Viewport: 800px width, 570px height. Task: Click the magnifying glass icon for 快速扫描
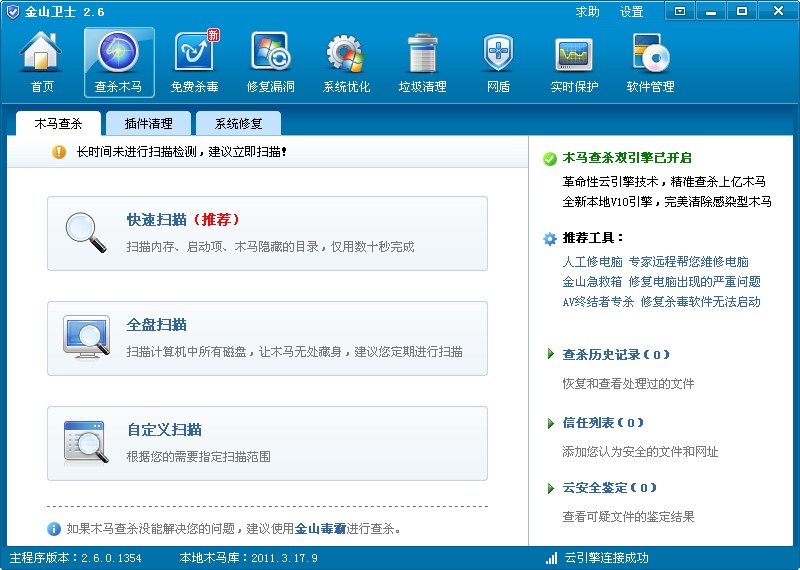(86, 233)
